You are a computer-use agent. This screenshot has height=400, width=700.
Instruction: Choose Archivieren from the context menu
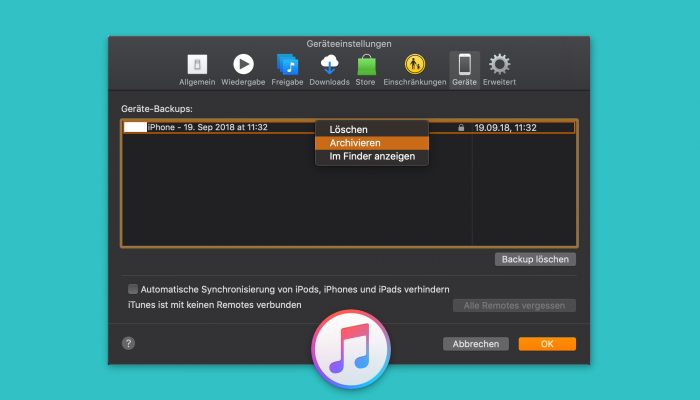coord(372,143)
